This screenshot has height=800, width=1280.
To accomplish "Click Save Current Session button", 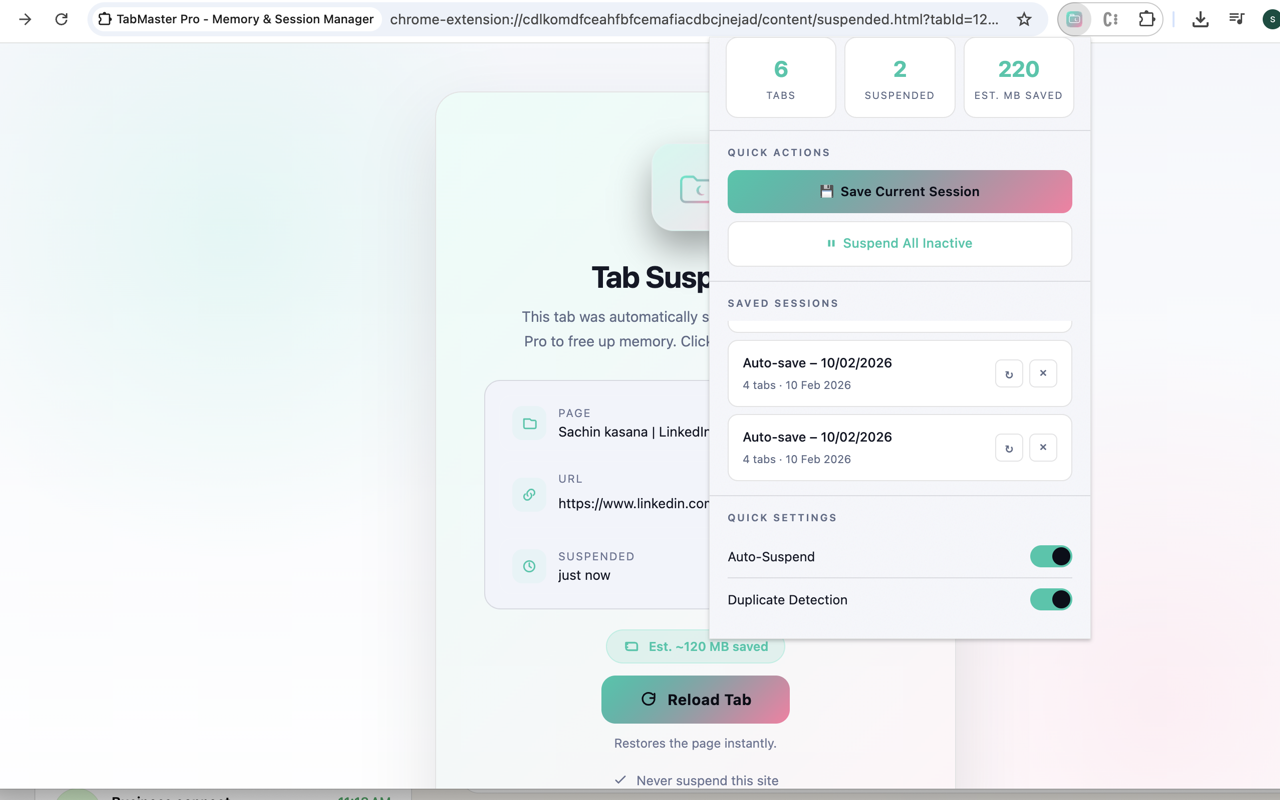I will click(899, 192).
